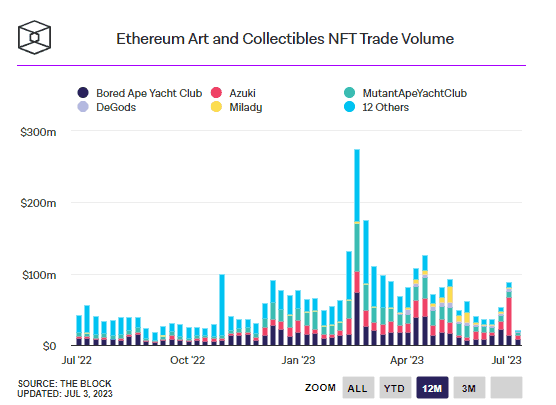Toggle the Azuki legend series
Screen dimensions: 556x405
tap(233, 93)
